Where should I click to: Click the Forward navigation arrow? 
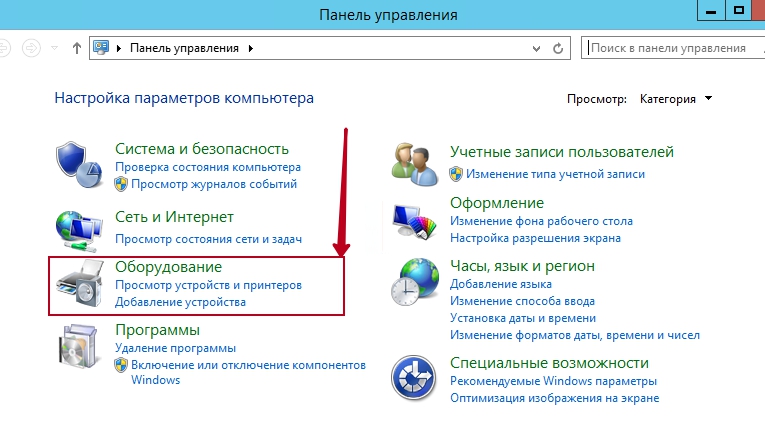coord(31,48)
